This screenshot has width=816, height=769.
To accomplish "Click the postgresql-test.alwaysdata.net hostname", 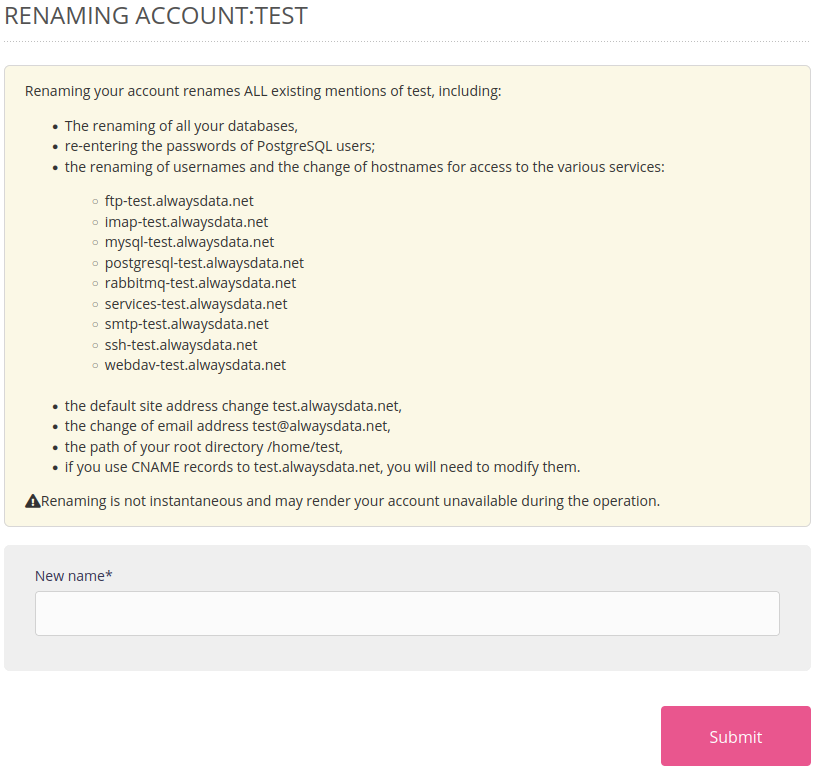I will point(204,263).
